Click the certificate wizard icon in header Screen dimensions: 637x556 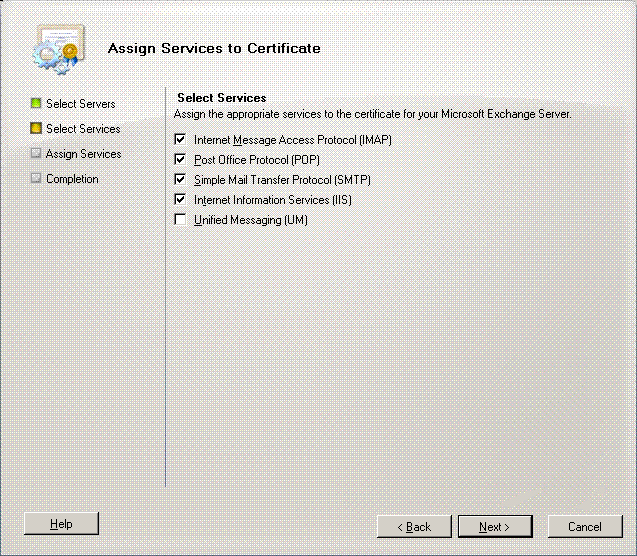pyautogui.click(x=54, y=47)
